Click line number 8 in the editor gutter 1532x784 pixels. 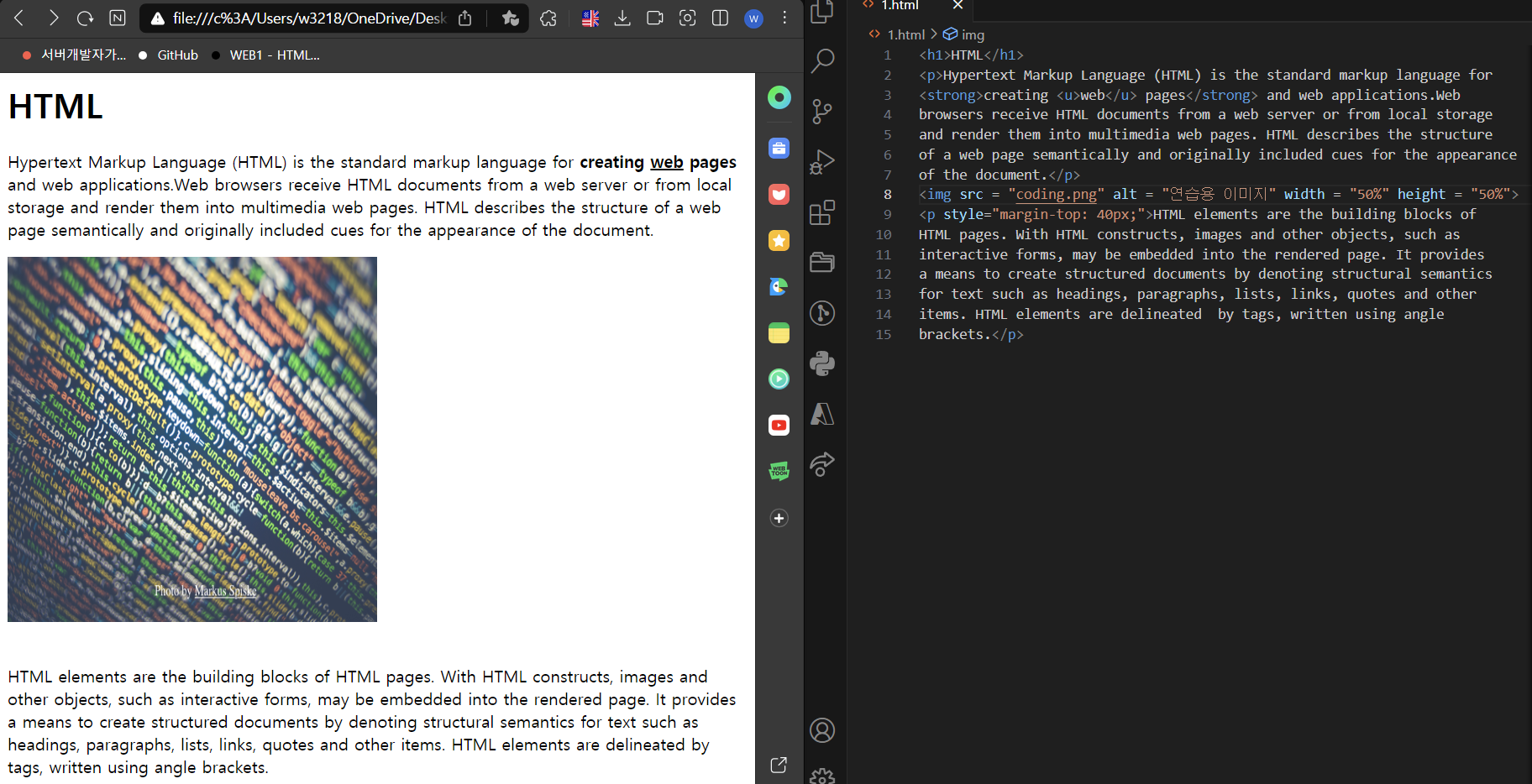(888, 195)
